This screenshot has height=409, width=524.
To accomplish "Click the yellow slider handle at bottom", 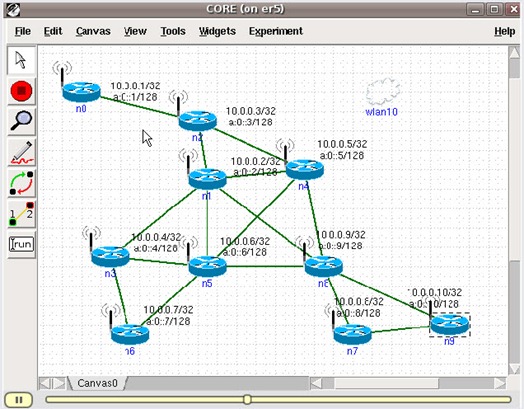I will pos(247,399).
